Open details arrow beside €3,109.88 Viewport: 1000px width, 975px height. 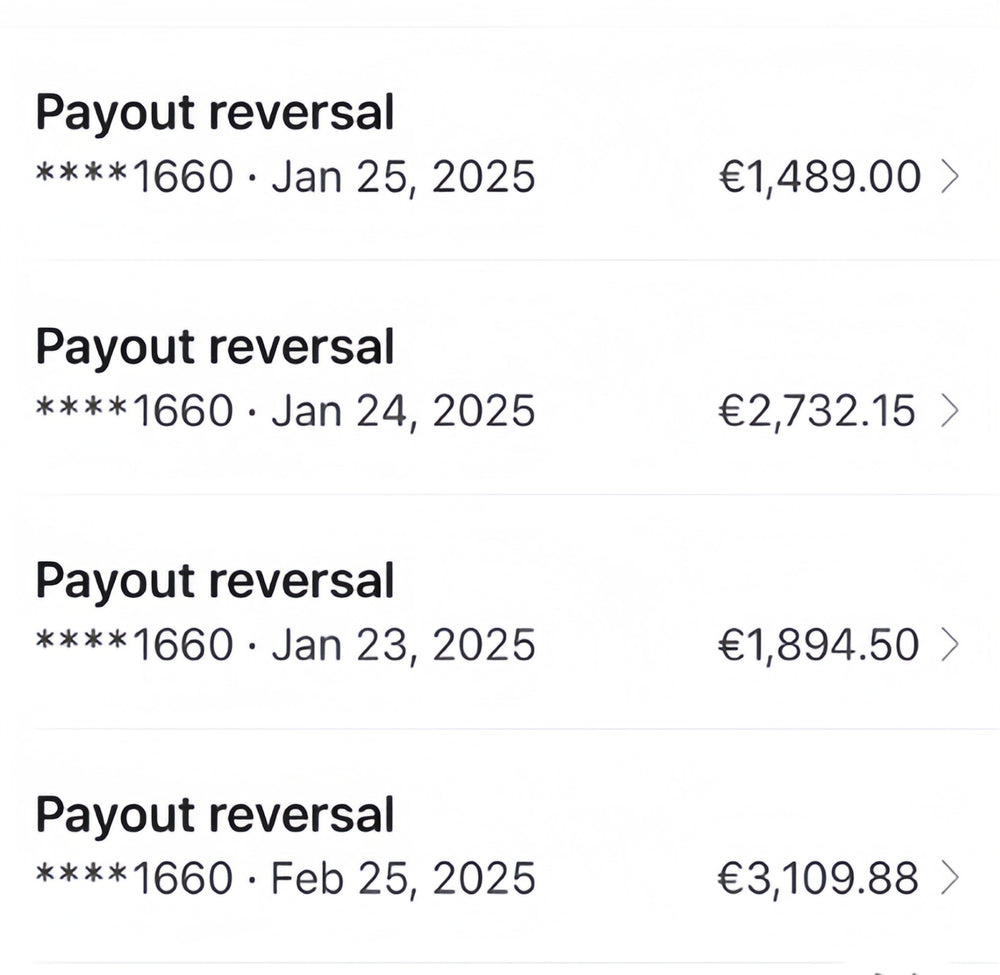(951, 879)
